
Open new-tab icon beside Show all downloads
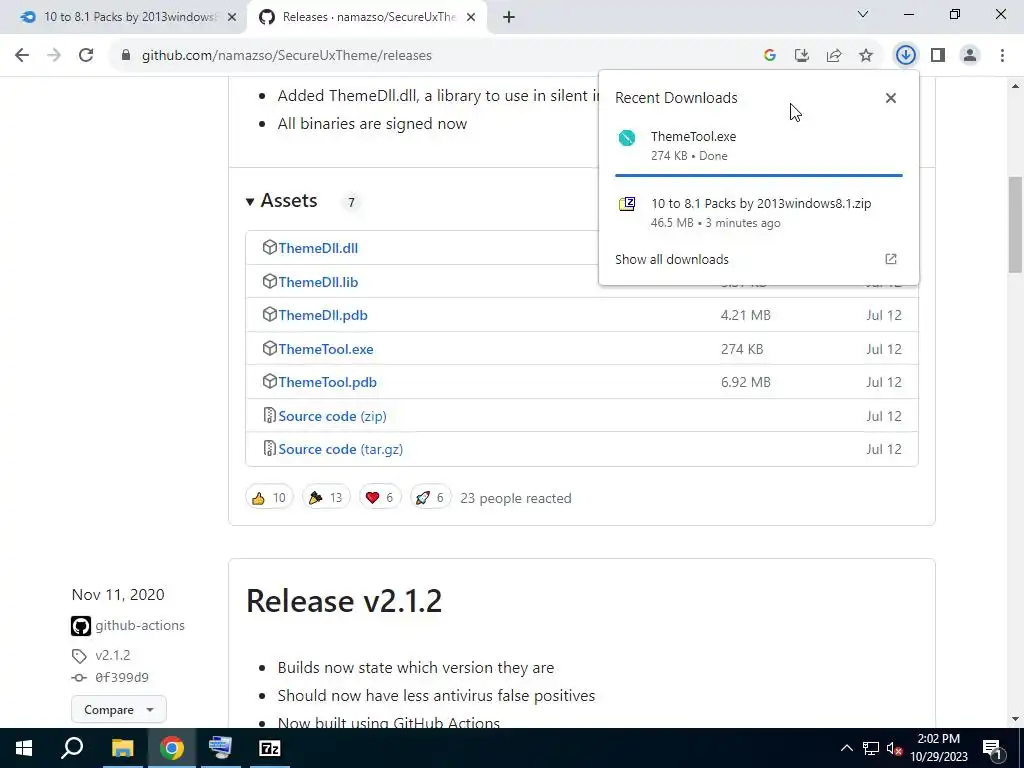pyautogui.click(x=891, y=259)
